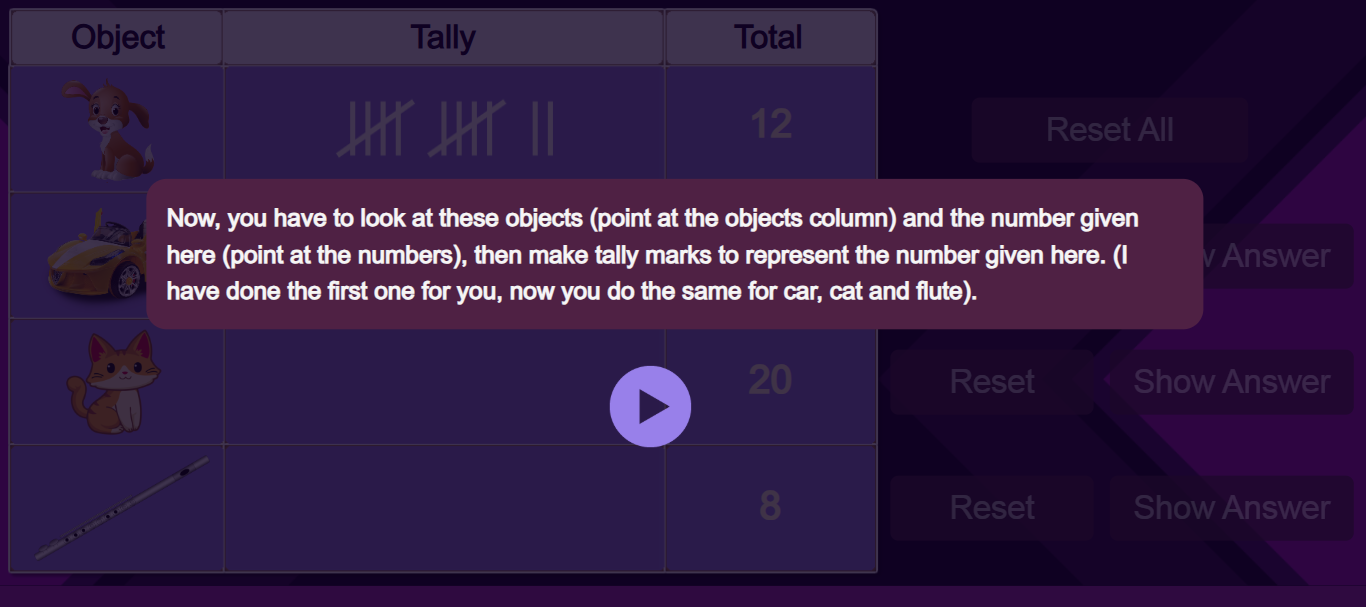This screenshot has width=1366, height=607.
Task: Select the Tally column header
Action: [x=443, y=38]
